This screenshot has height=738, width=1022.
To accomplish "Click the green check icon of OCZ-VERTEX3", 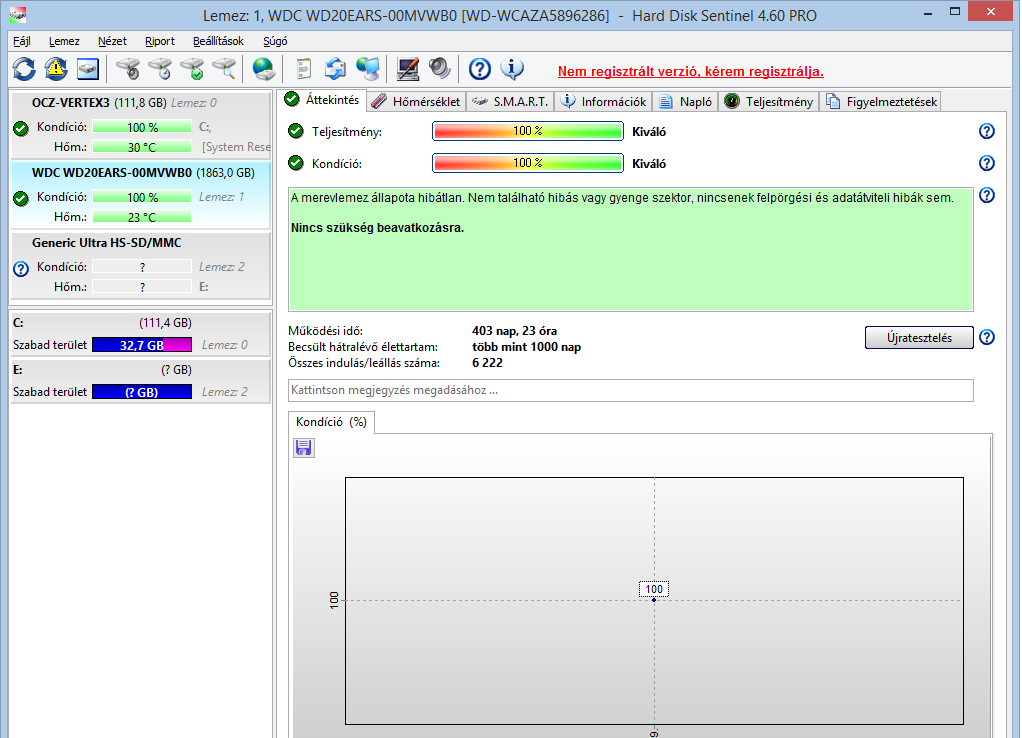I will [x=21, y=128].
